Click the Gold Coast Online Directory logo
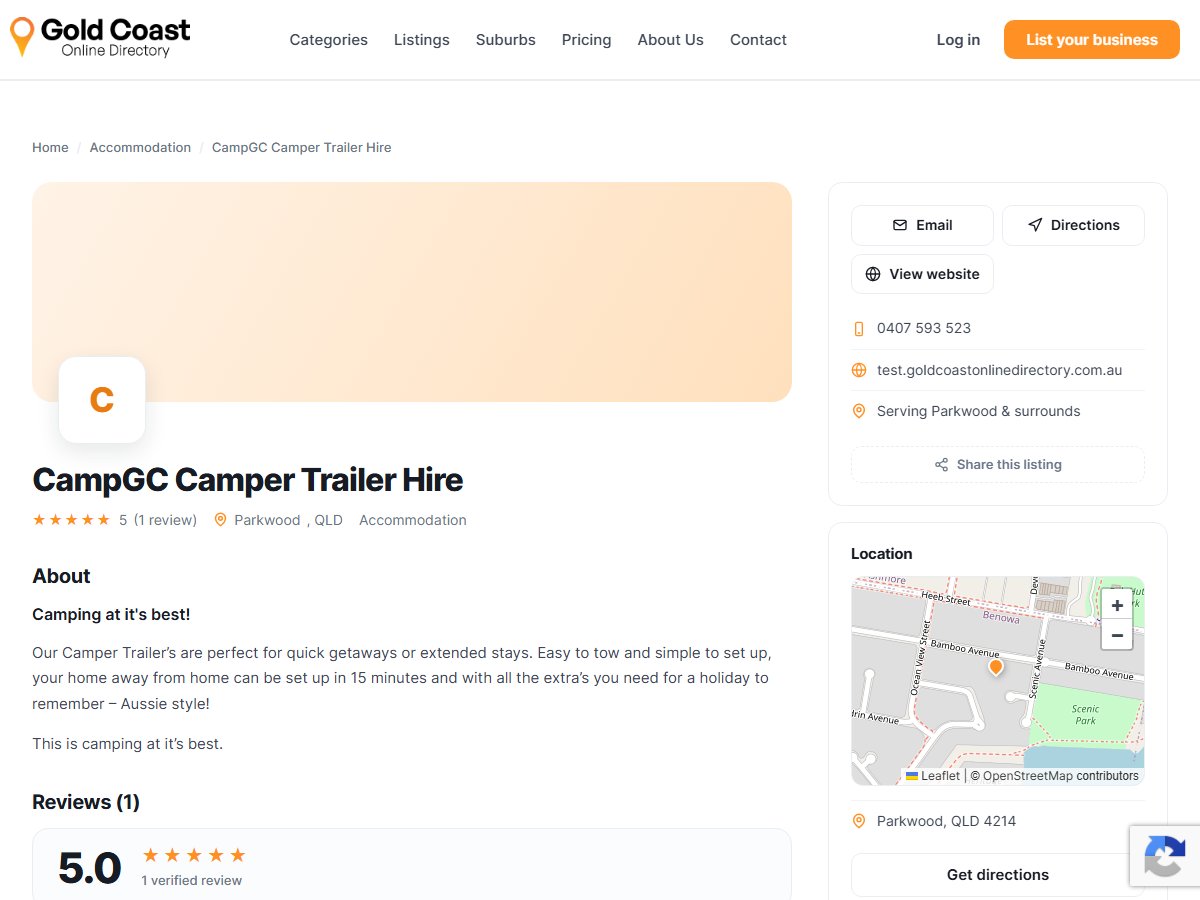1200x900 pixels. coord(100,37)
